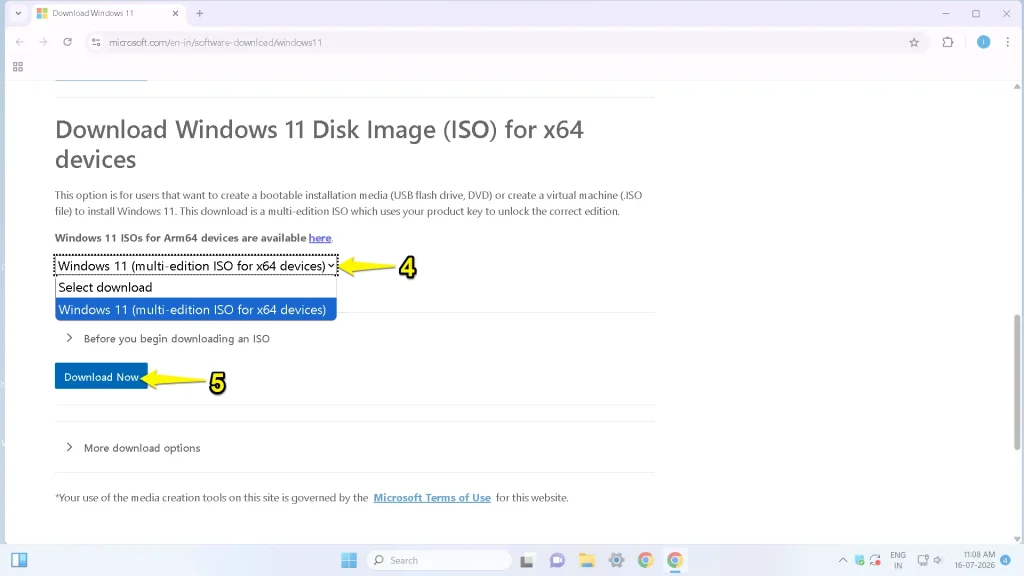Reload the Microsoft download page

[67, 42]
